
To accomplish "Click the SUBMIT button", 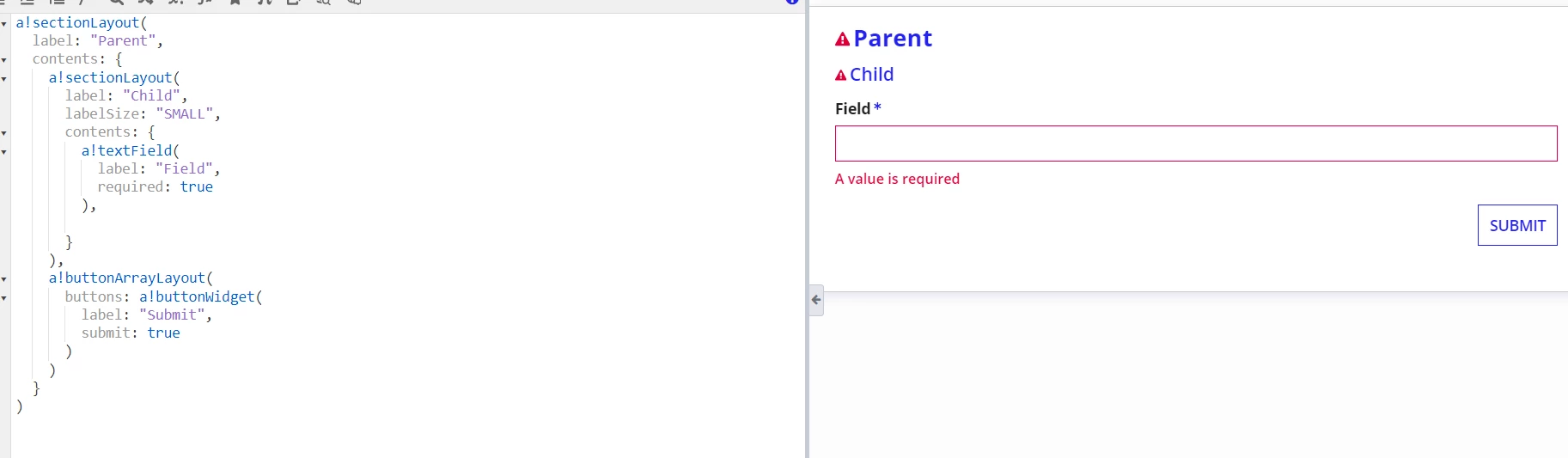I will [x=1517, y=225].
